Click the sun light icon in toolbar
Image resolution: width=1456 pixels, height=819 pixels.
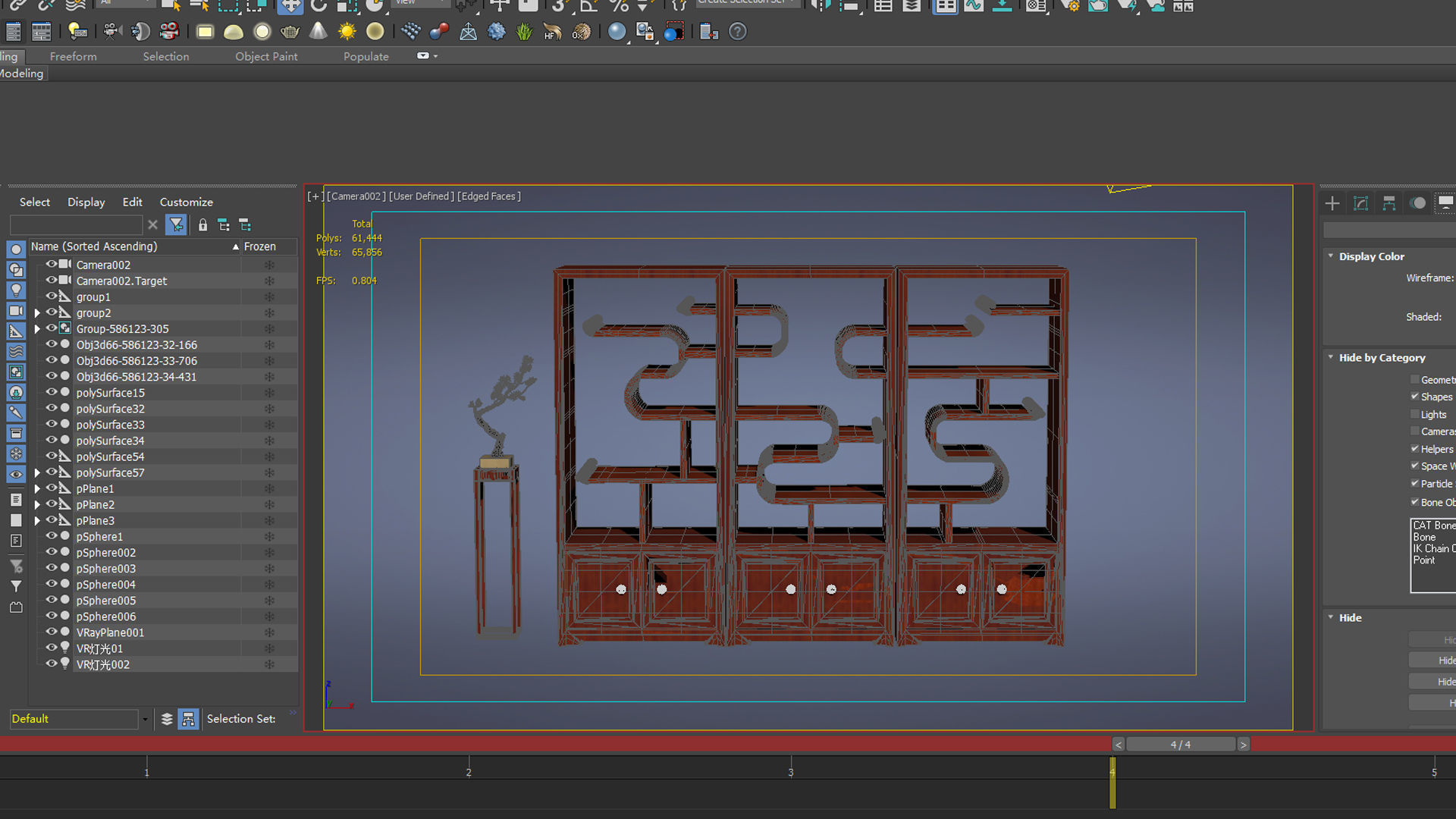point(347,32)
